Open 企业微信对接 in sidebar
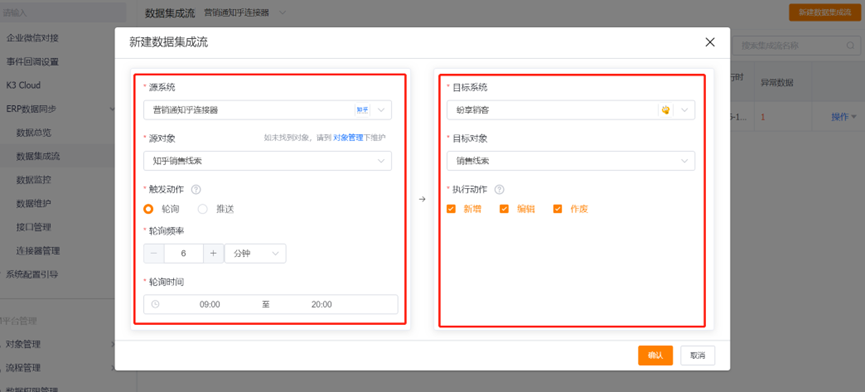This screenshot has height=392, width=865. [33, 38]
